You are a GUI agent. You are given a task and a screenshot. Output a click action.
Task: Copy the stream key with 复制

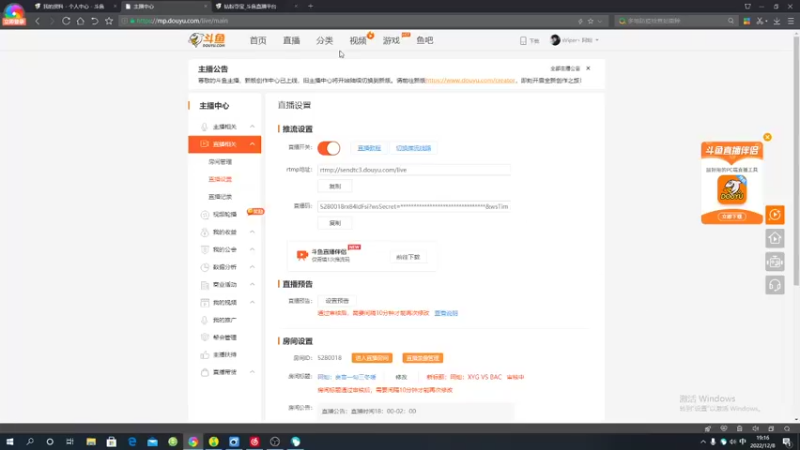pos(335,223)
